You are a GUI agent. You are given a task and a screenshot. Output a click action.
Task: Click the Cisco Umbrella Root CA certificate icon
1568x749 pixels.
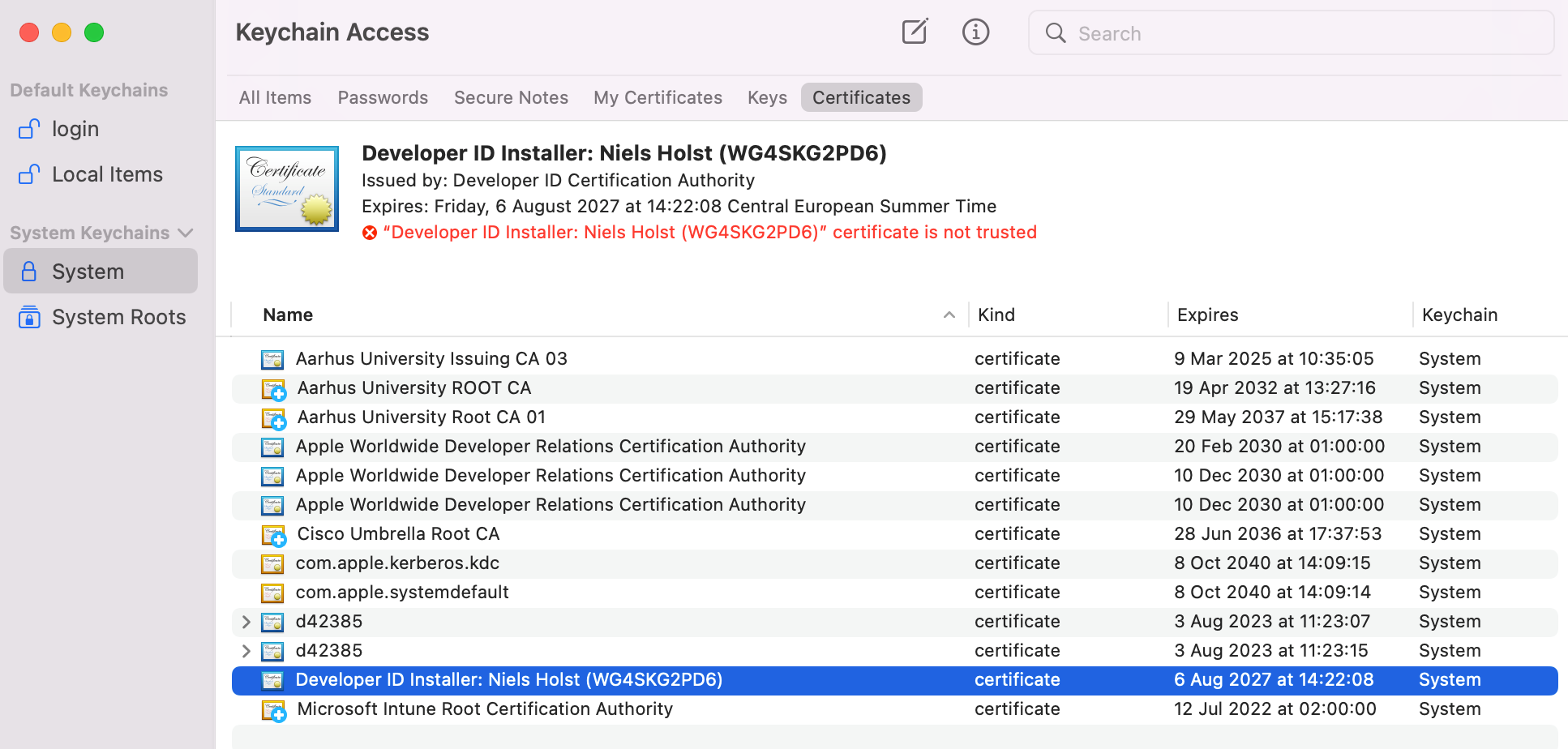273,535
